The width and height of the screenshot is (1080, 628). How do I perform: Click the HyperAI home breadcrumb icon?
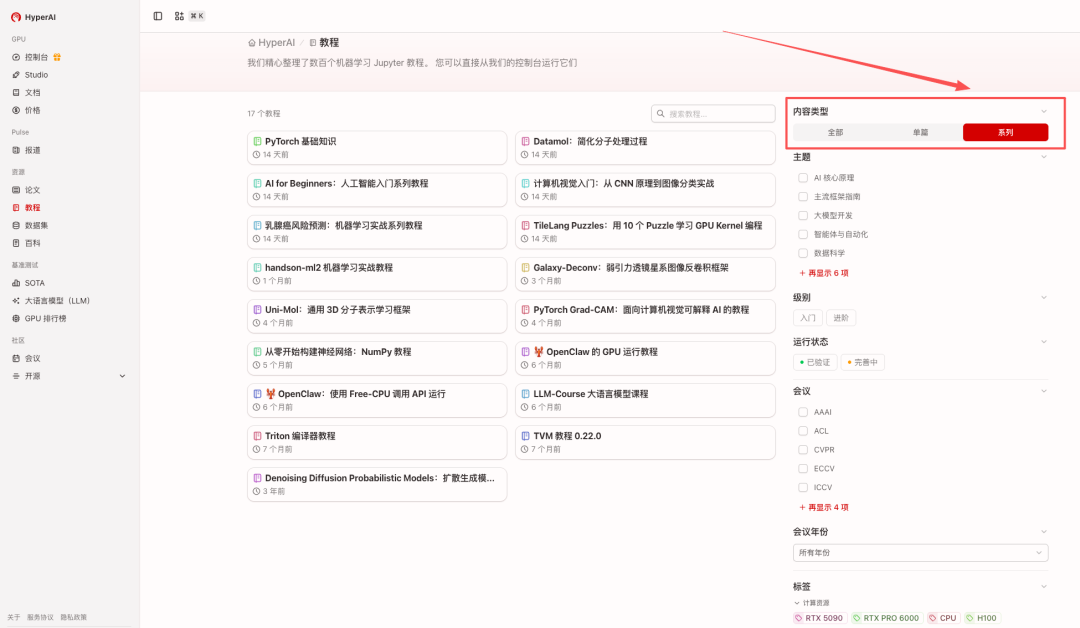(251, 43)
